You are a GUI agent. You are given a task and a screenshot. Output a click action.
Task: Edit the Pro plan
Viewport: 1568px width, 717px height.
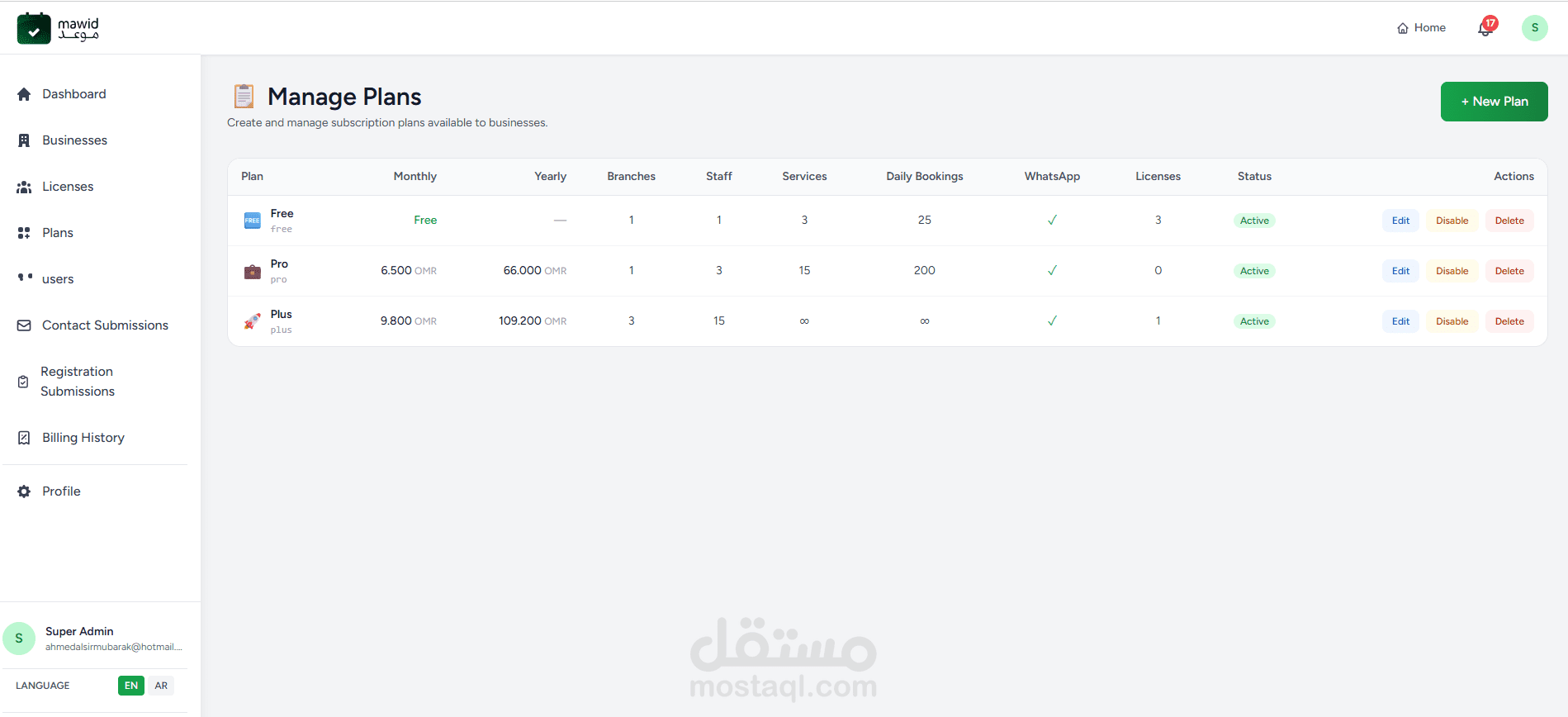(1400, 271)
